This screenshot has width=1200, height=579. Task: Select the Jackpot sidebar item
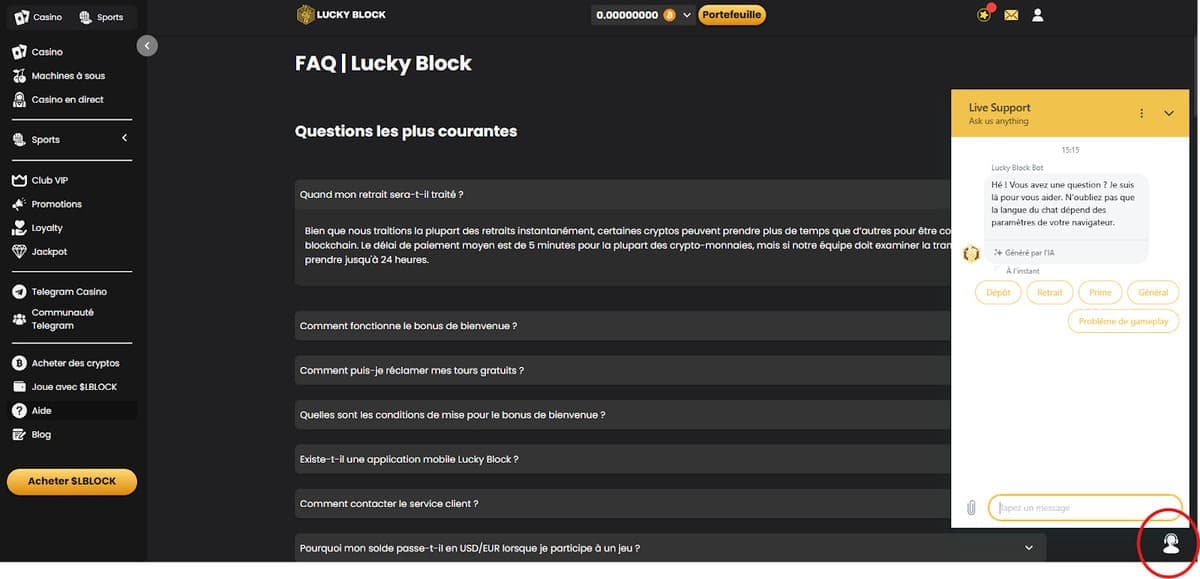click(47, 251)
